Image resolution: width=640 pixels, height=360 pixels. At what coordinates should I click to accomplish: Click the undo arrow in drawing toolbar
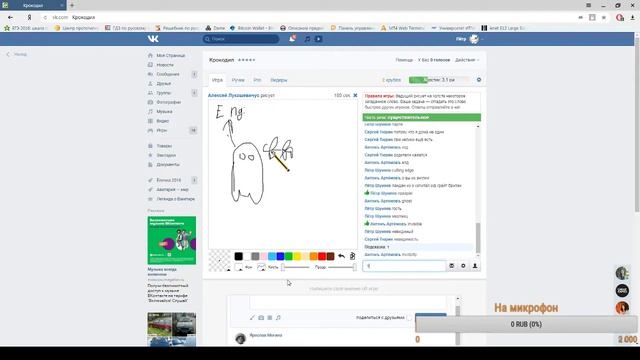click(x=342, y=256)
